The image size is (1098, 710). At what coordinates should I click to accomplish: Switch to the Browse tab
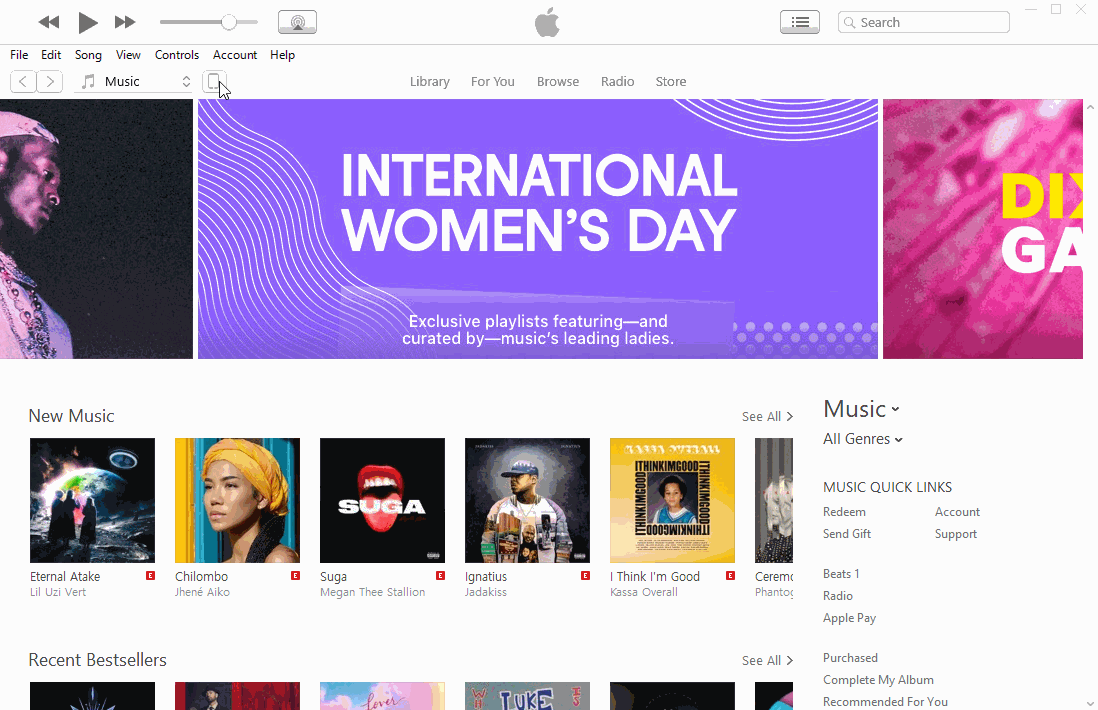pos(557,81)
